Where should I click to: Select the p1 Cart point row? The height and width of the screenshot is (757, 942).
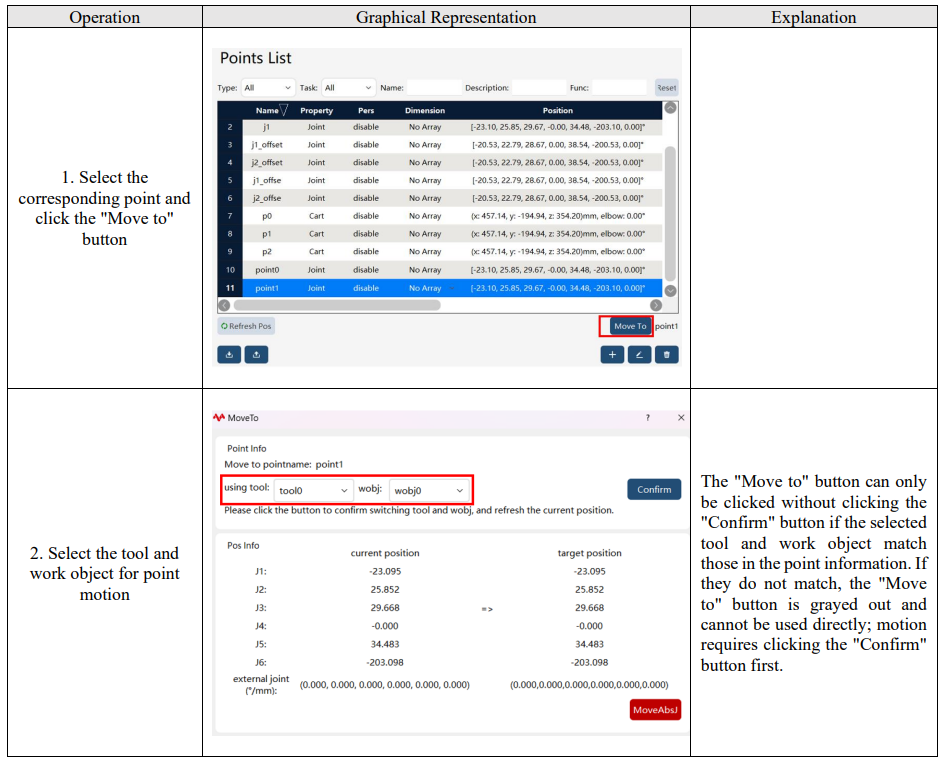[x=440, y=234]
